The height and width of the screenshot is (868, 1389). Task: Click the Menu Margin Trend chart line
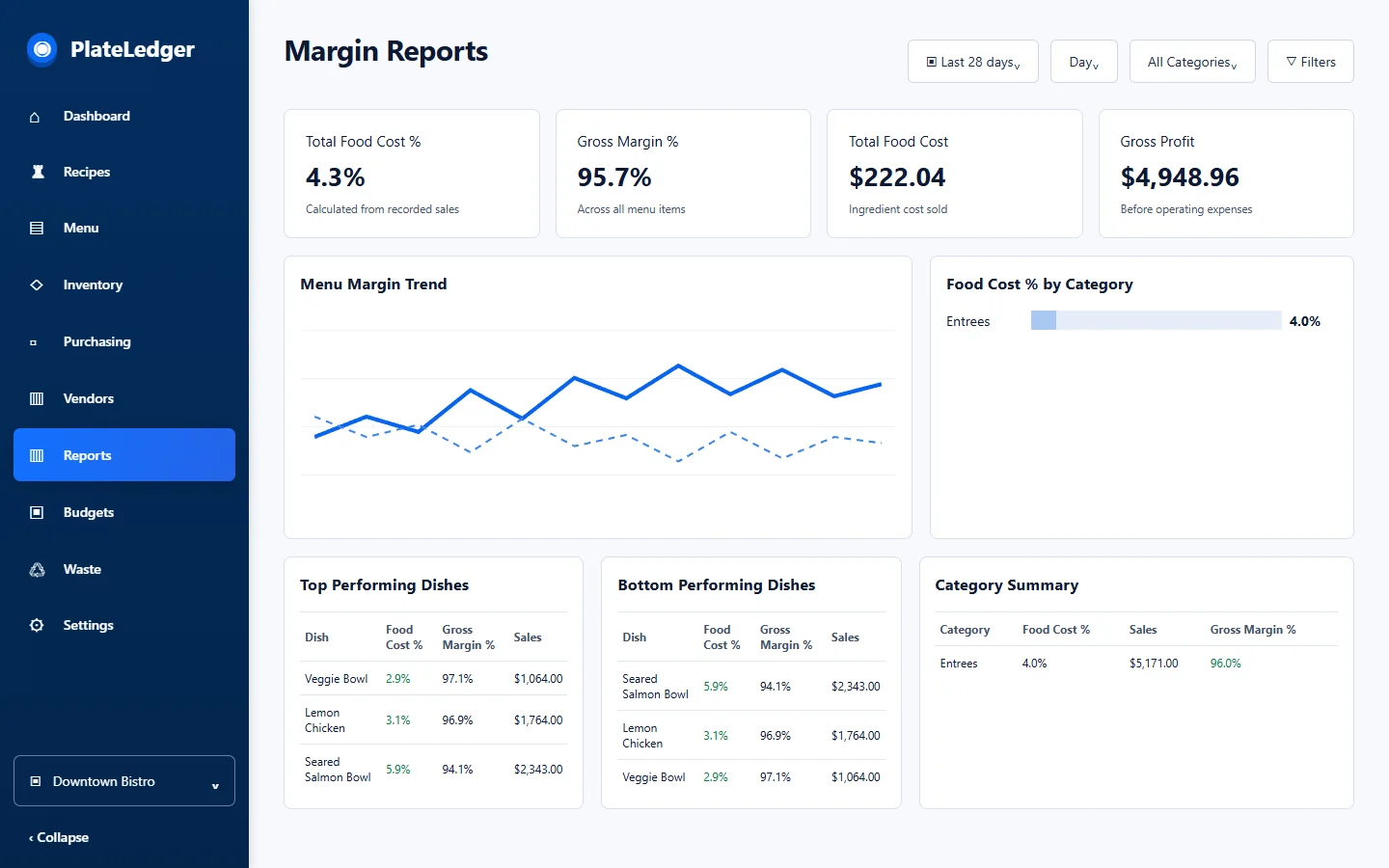tap(598, 400)
